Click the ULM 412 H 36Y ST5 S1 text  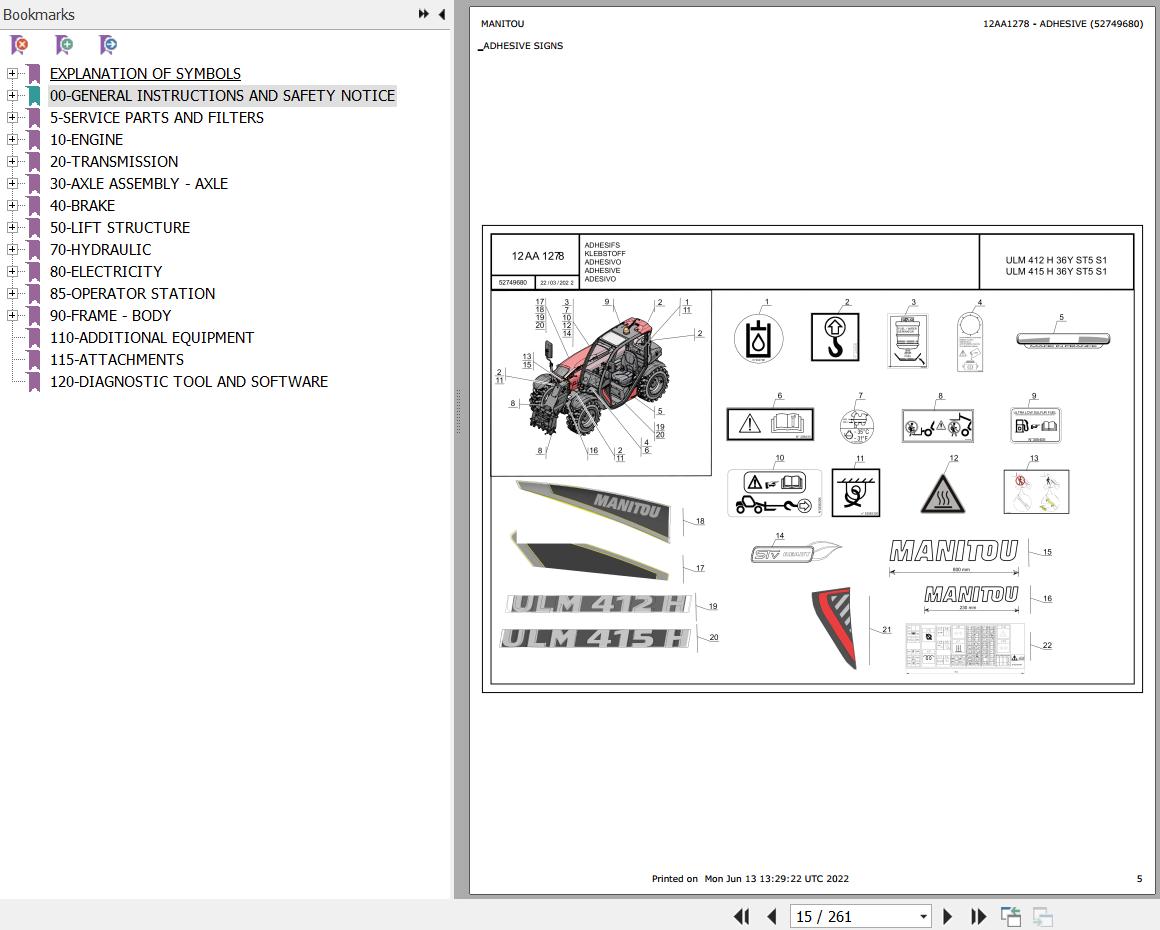[x=1056, y=260]
